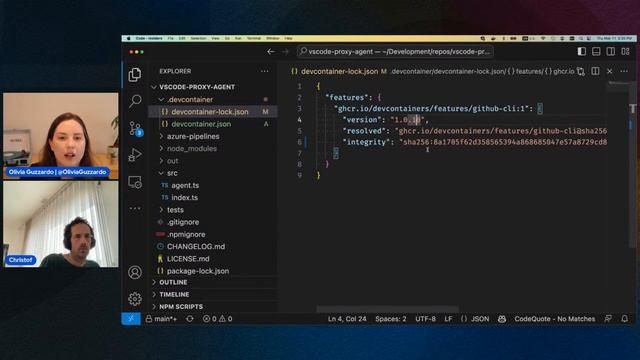Open the Search view in activity bar

click(x=135, y=100)
